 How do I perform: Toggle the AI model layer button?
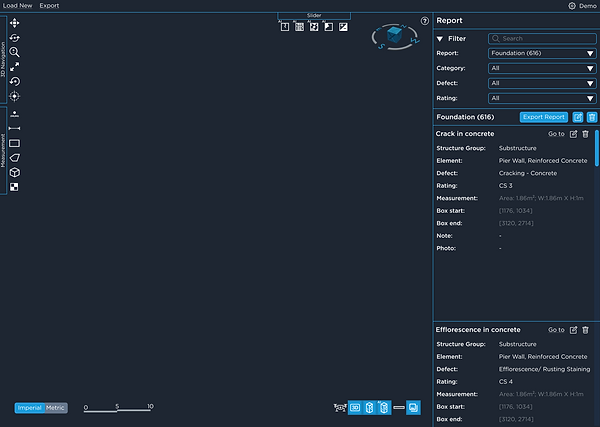point(384,407)
